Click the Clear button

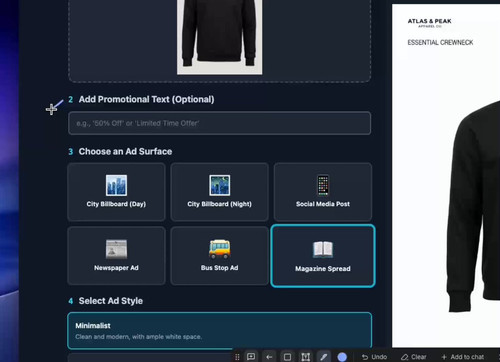pos(414,357)
